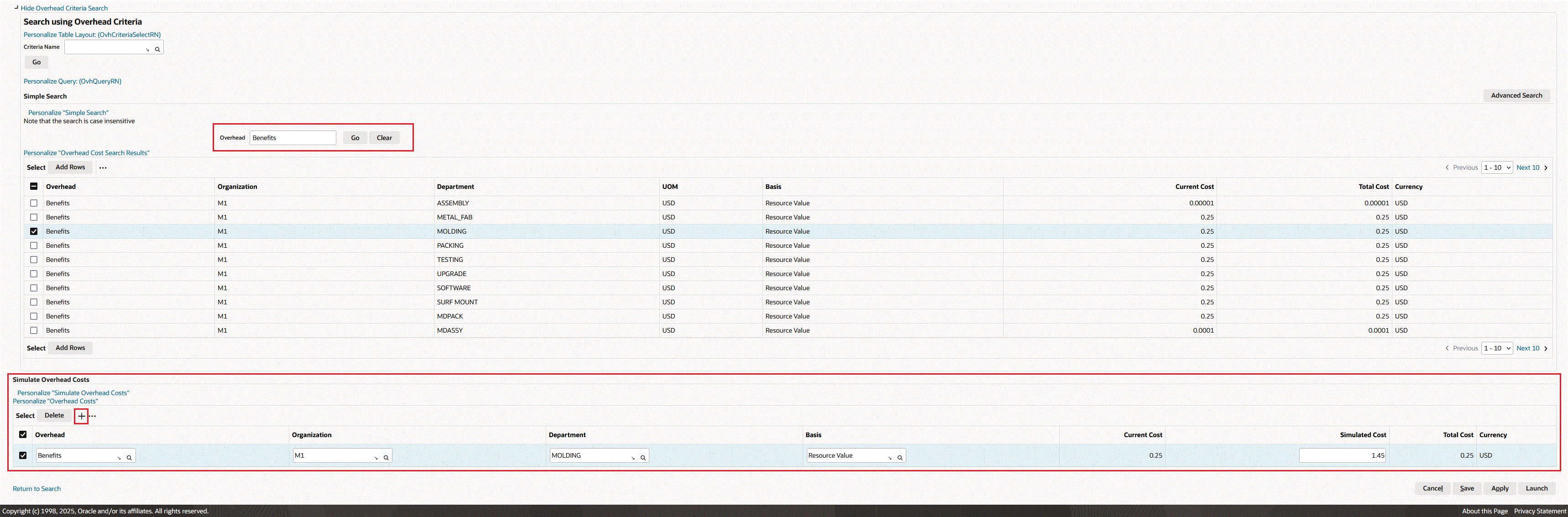1568x517 pixels.
Task: Check the ASSEMBLY department row checkbox
Action: (33, 203)
